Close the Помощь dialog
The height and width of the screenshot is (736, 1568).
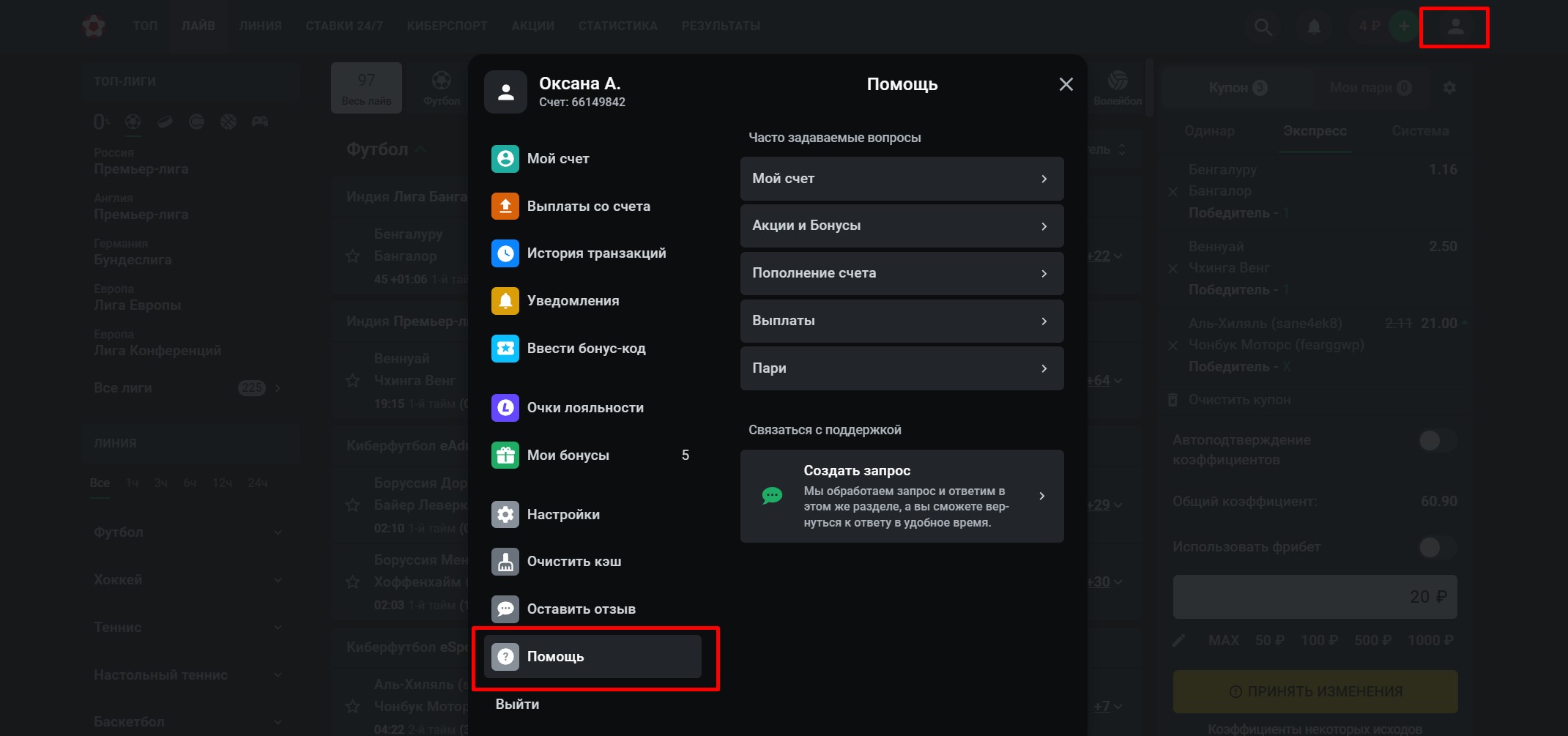pos(1066,85)
